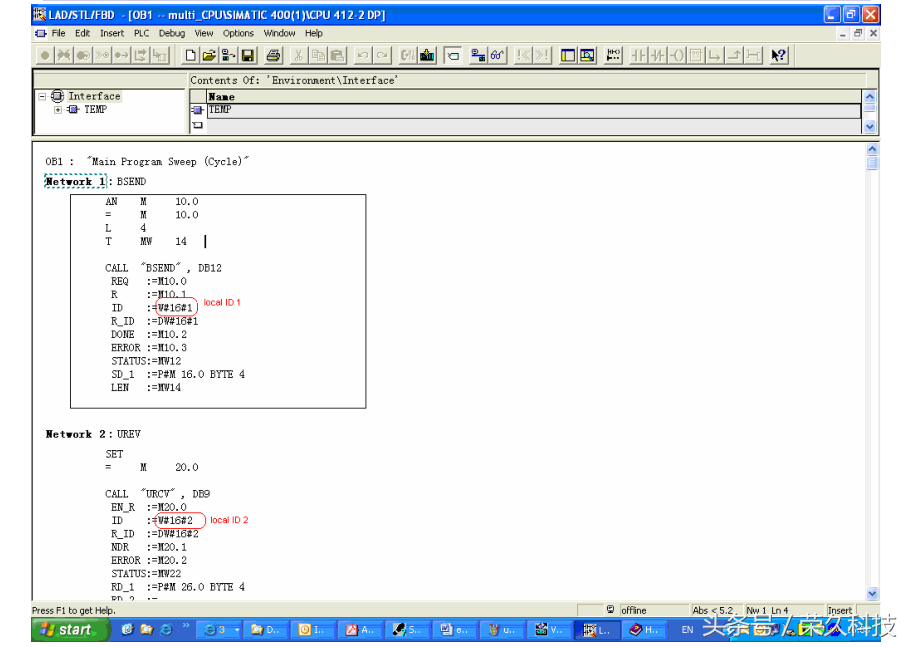Click the network connection toolbar icon

pos(478,55)
